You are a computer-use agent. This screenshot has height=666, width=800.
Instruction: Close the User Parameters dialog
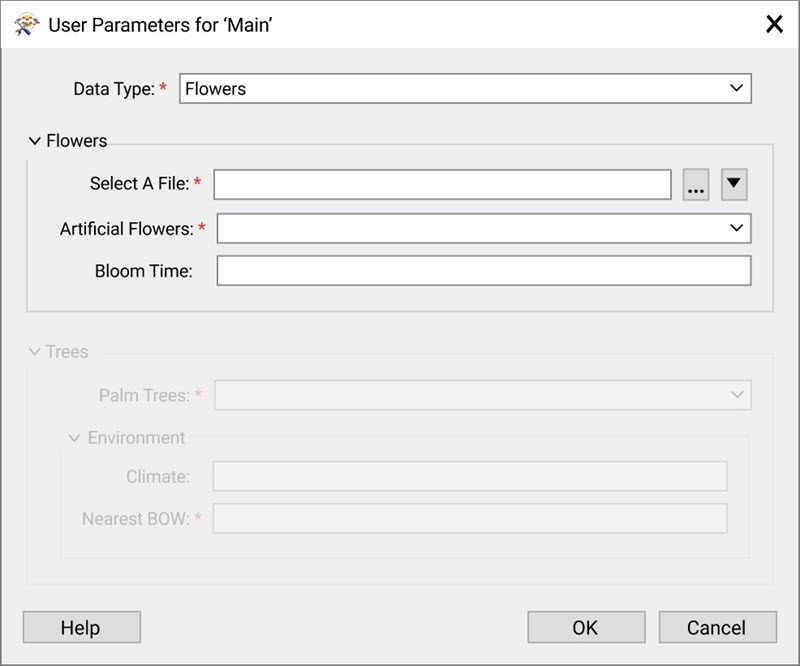click(x=774, y=24)
